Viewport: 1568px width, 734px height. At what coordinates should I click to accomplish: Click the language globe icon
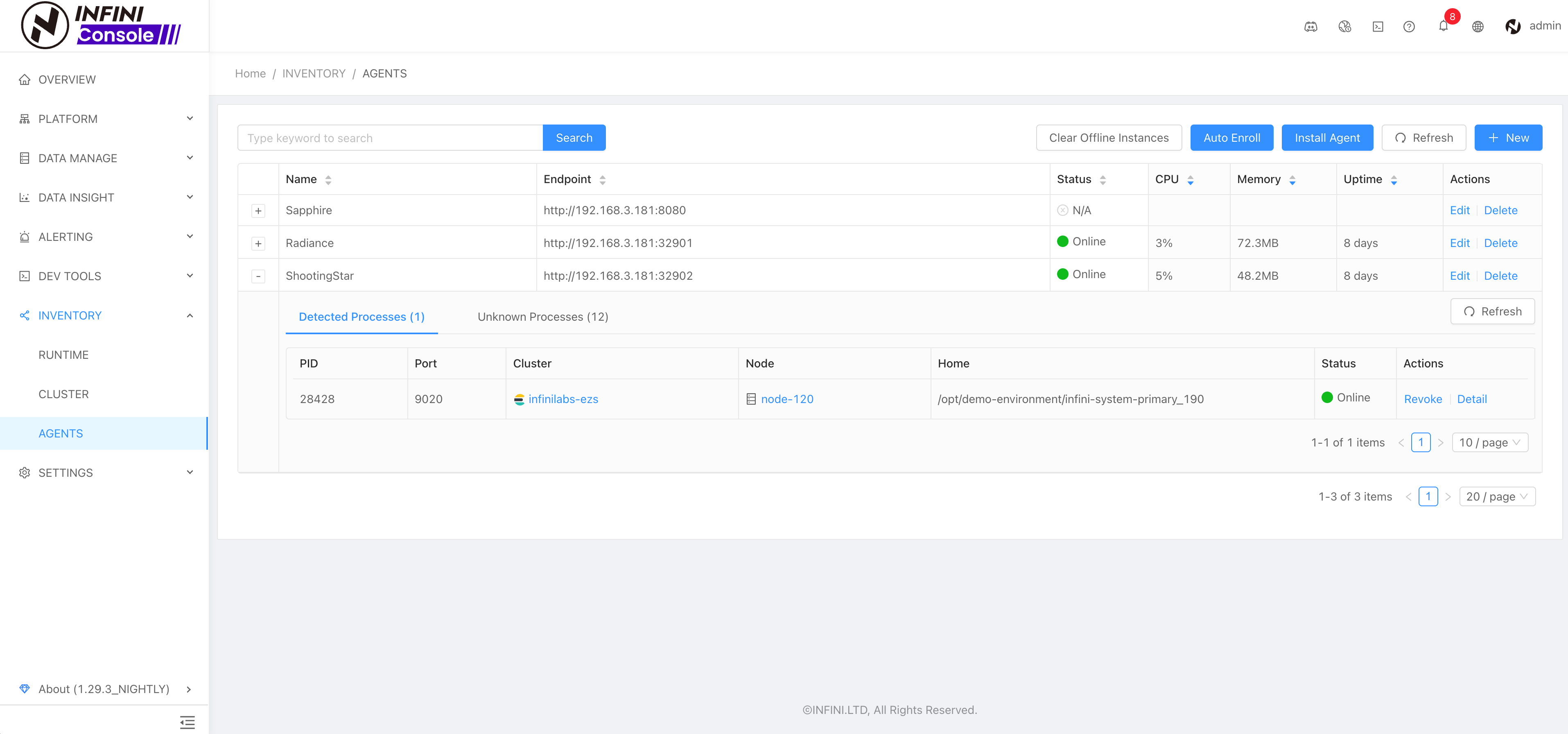click(x=1477, y=26)
